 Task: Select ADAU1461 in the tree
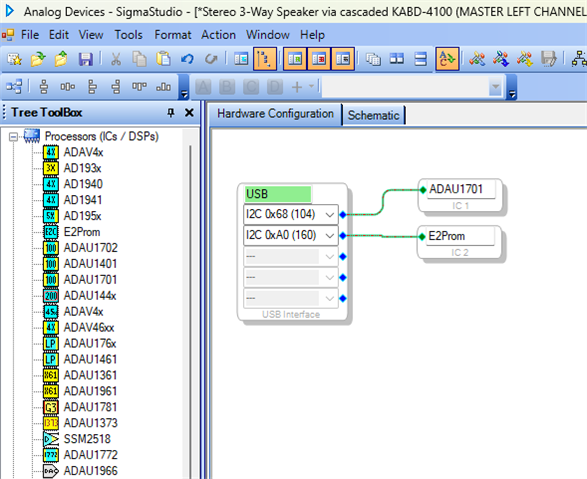pyautogui.click(x=90, y=359)
